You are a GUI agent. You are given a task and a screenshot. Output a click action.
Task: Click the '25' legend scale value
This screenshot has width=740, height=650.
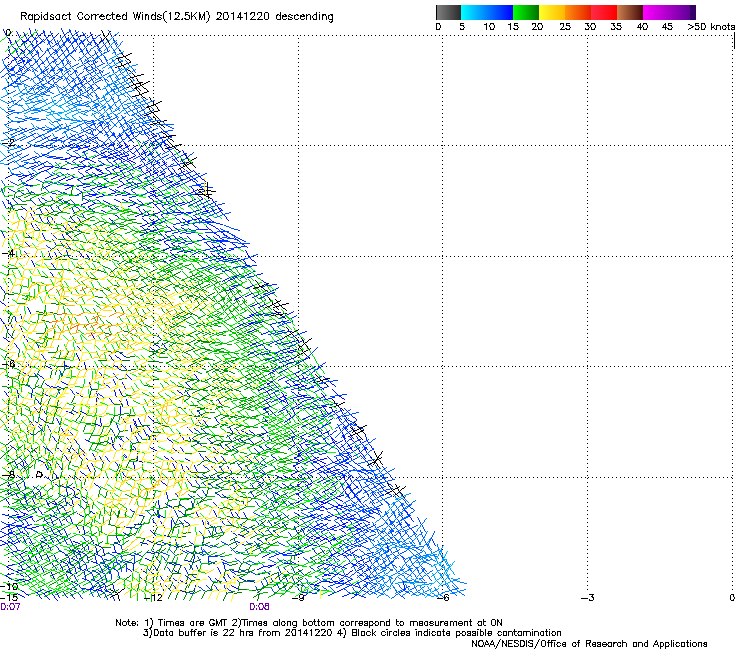564,27
